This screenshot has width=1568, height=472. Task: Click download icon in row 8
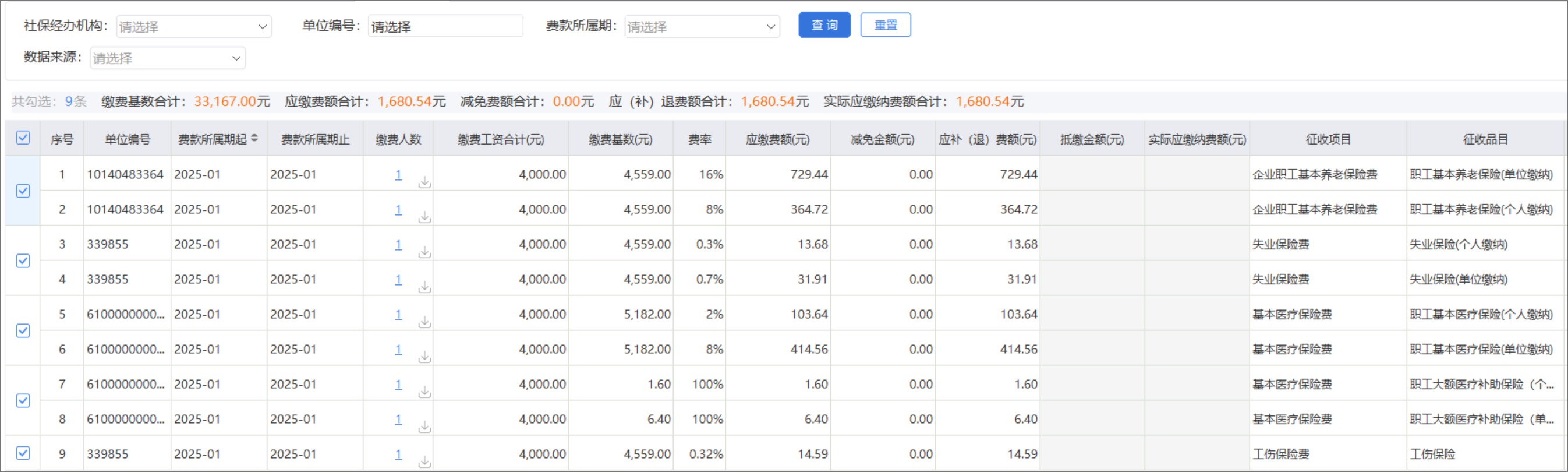pyautogui.click(x=424, y=427)
